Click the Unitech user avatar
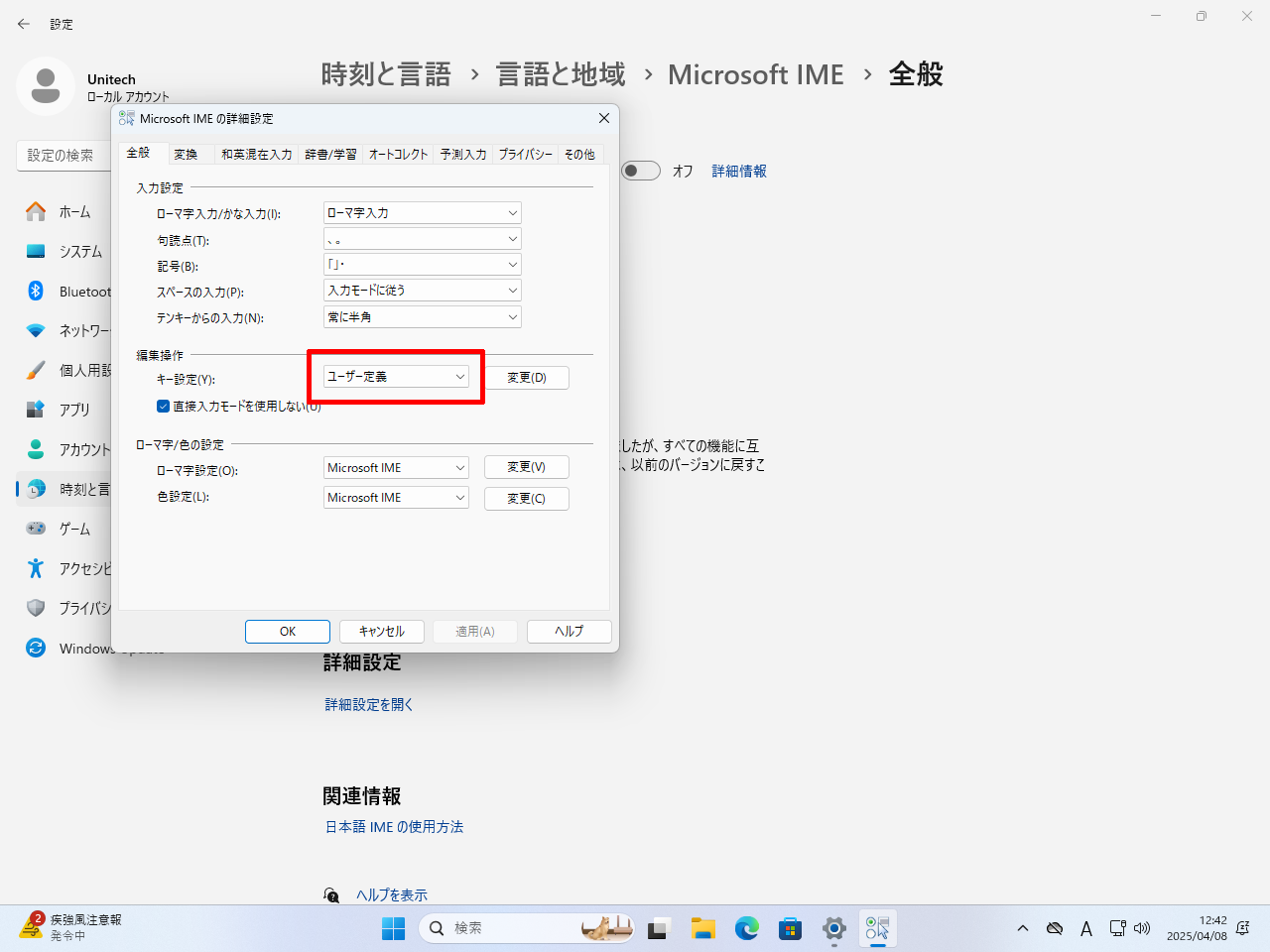 coord(46,86)
